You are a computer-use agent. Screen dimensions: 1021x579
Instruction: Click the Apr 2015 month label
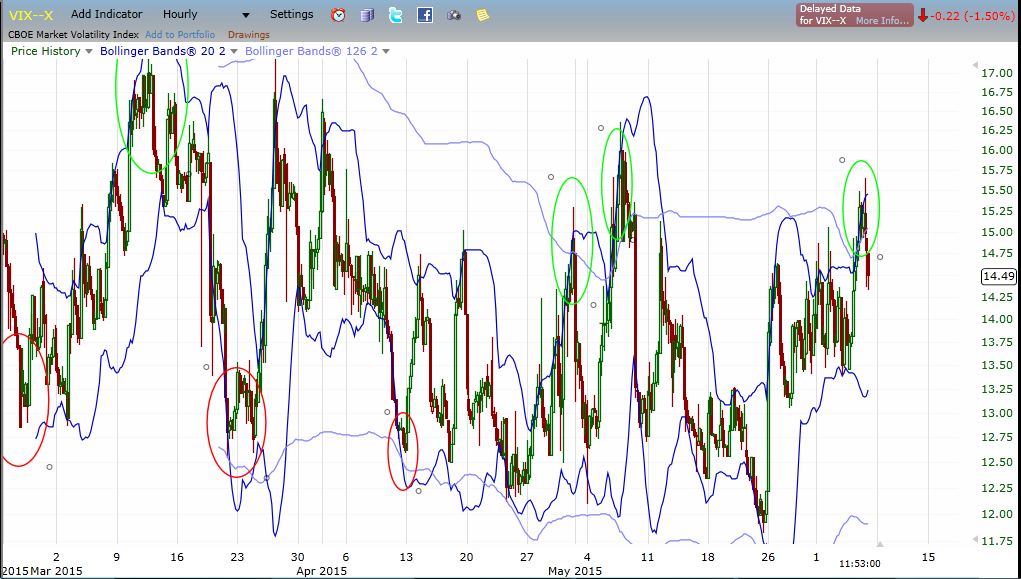point(321,571)
